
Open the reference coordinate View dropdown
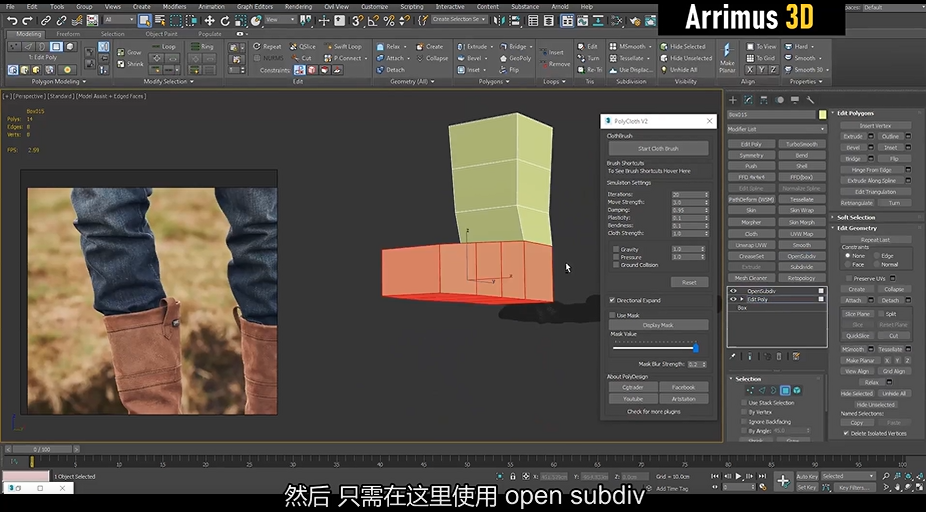(279, 20)
